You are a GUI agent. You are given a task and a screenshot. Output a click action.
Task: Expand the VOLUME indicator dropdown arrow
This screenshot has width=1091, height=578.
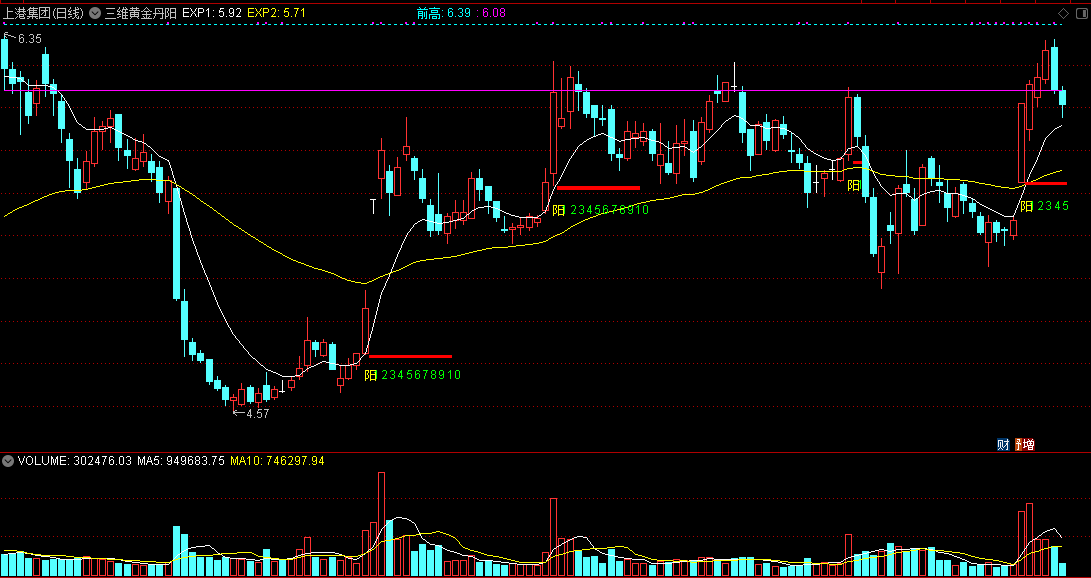click(x=8, y=460)
